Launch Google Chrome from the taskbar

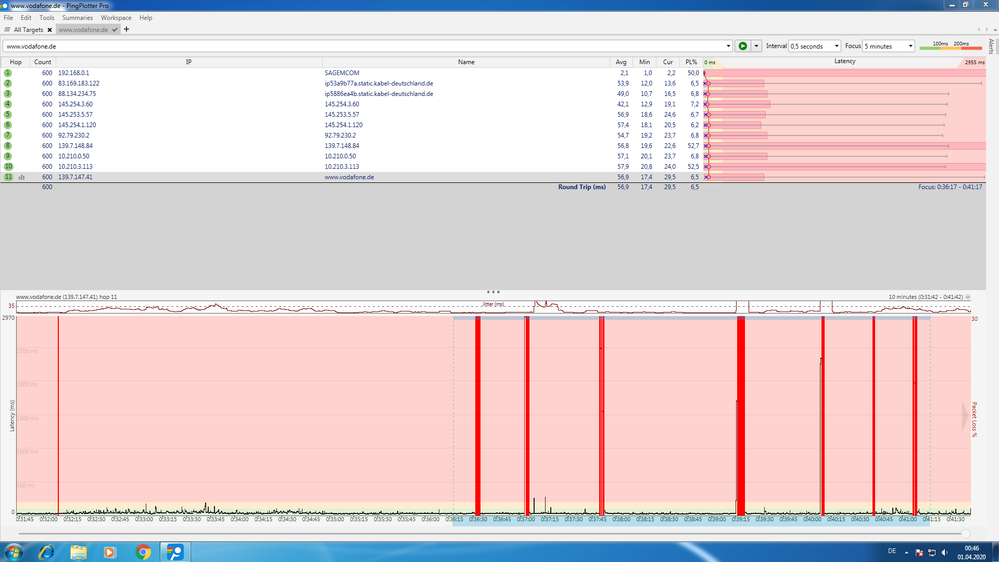point(143,552)
